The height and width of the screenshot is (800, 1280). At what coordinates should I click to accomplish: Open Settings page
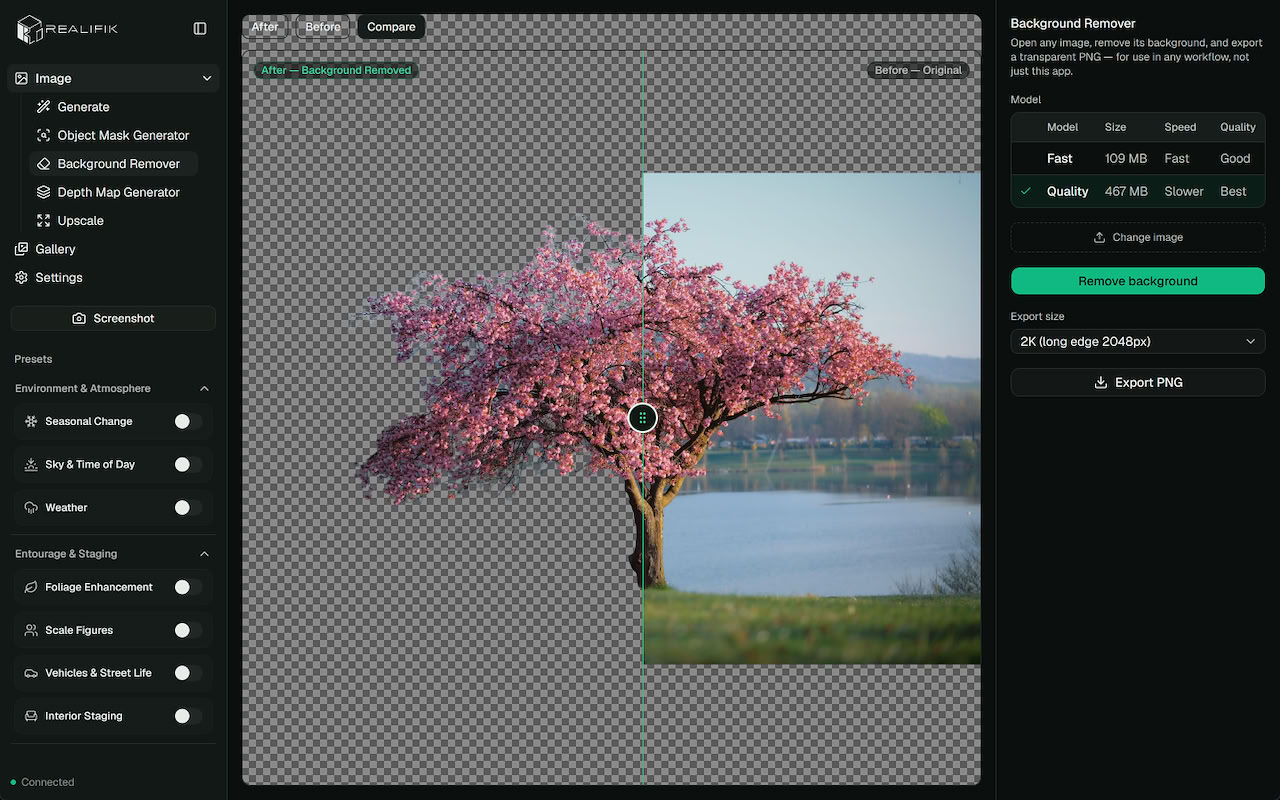tap(59, 278)
